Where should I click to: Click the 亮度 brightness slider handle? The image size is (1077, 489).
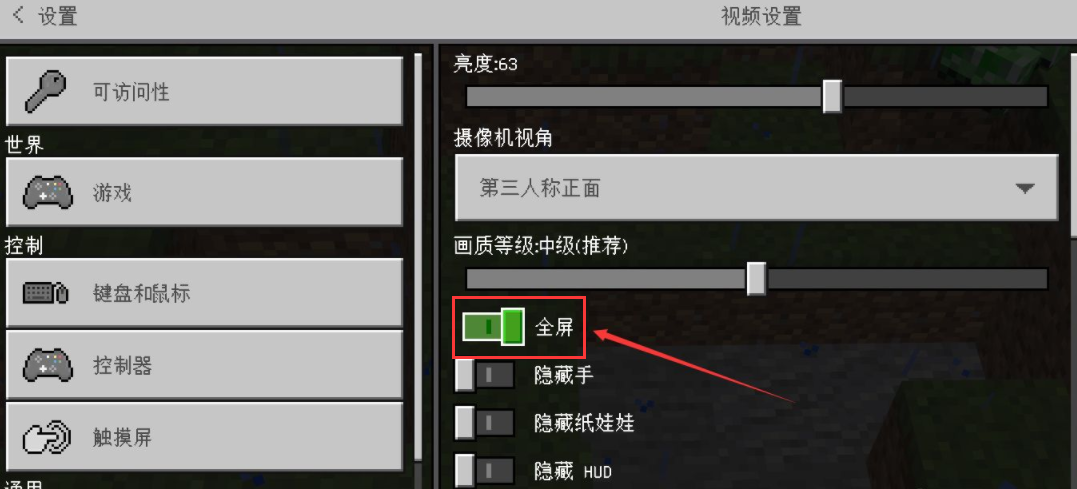832,96
